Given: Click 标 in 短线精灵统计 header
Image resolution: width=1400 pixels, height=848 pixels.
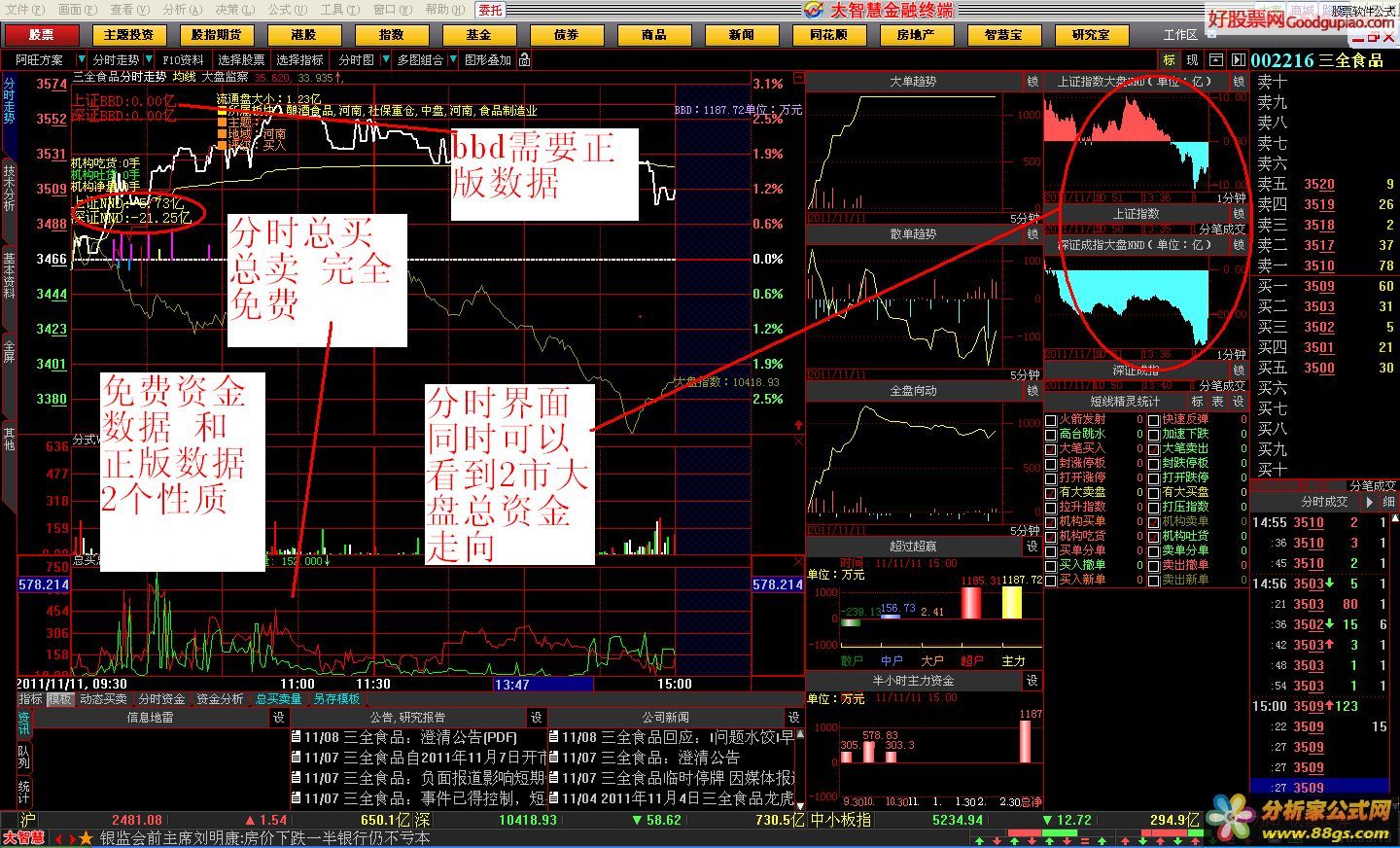Looking at the screenshot, I should [x=1198, y=401].
